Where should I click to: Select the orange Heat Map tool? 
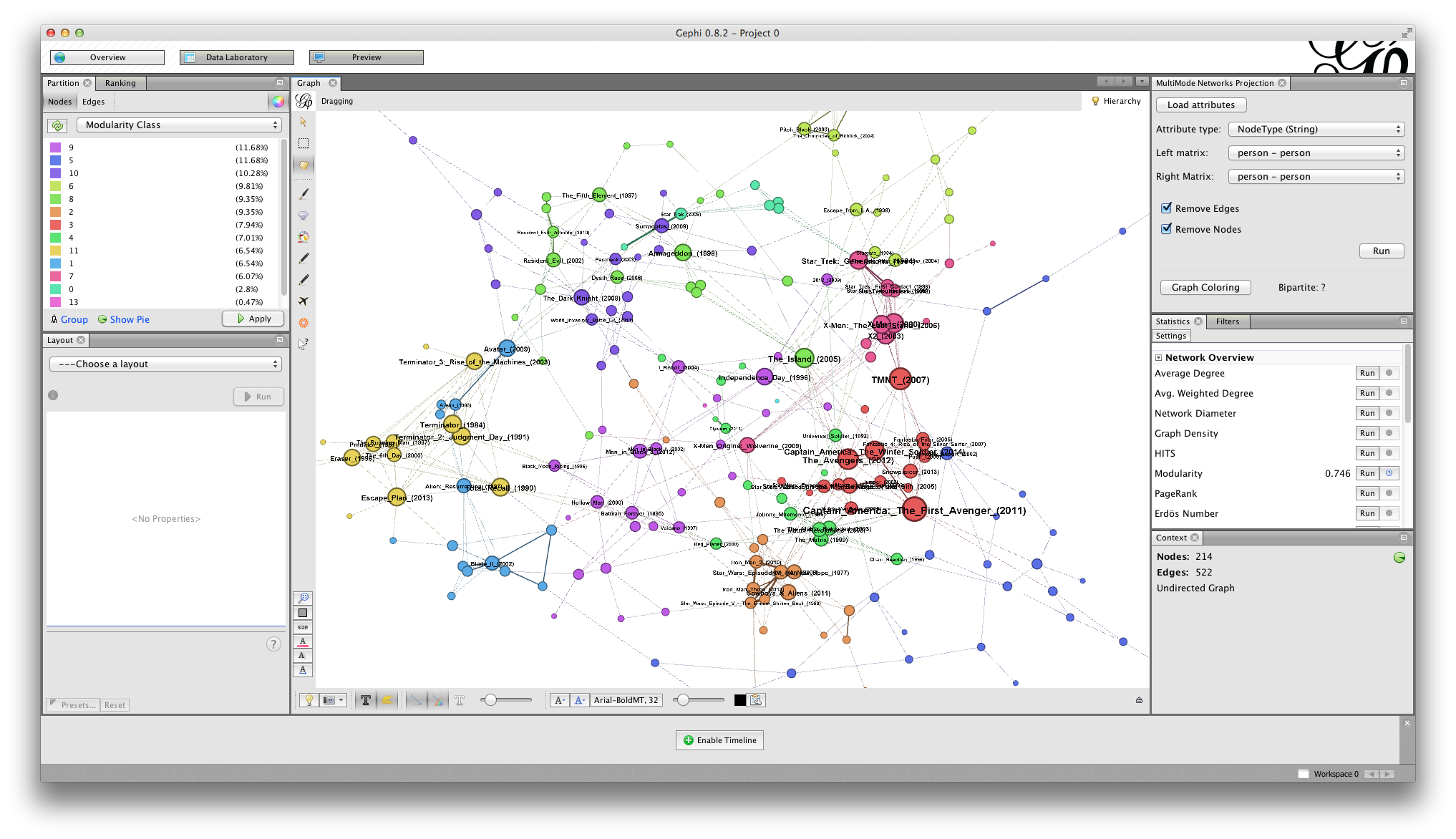(304, 322)
